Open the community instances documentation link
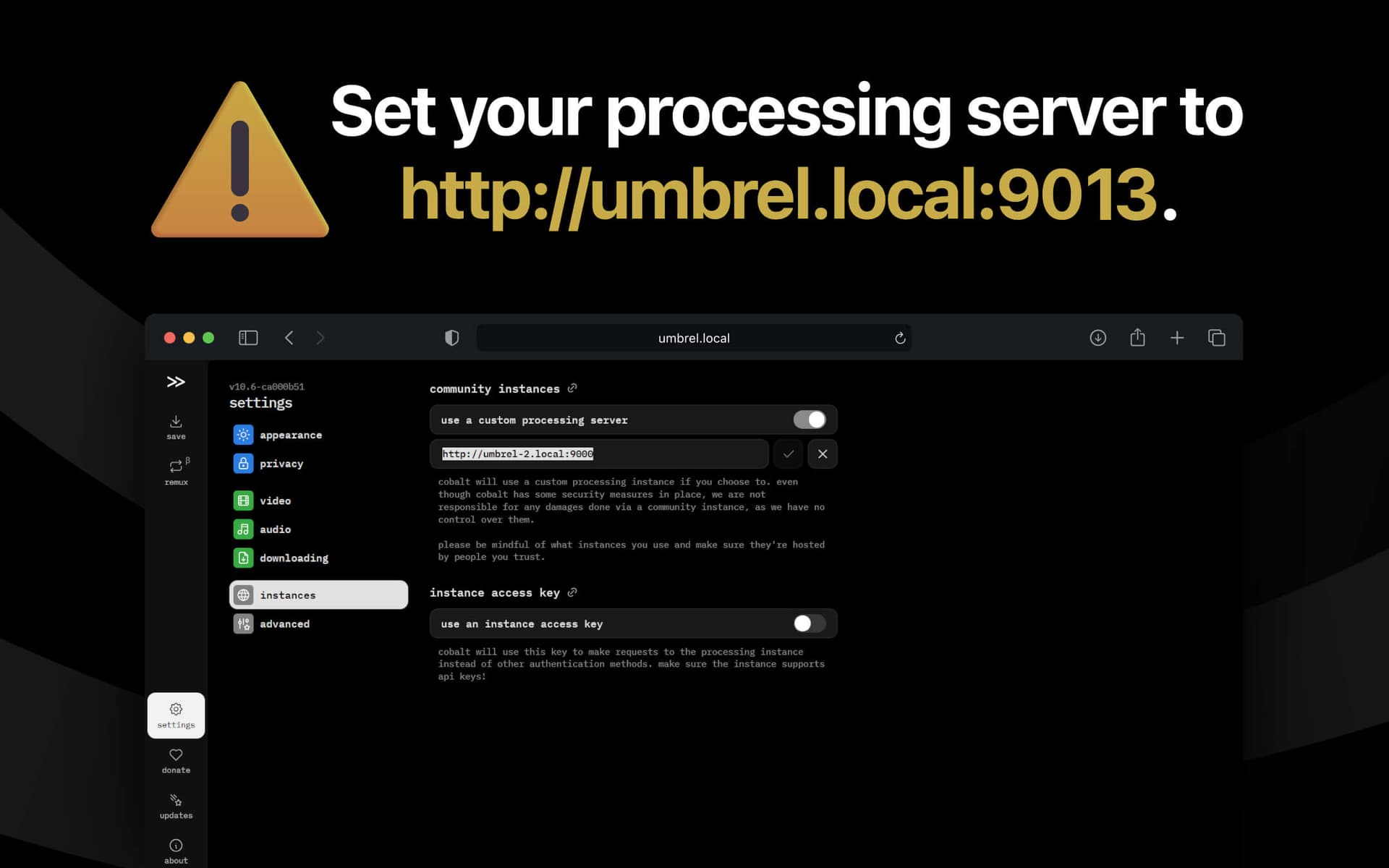This screenshot has width=1389, height=868. click(x=573, y=388)
